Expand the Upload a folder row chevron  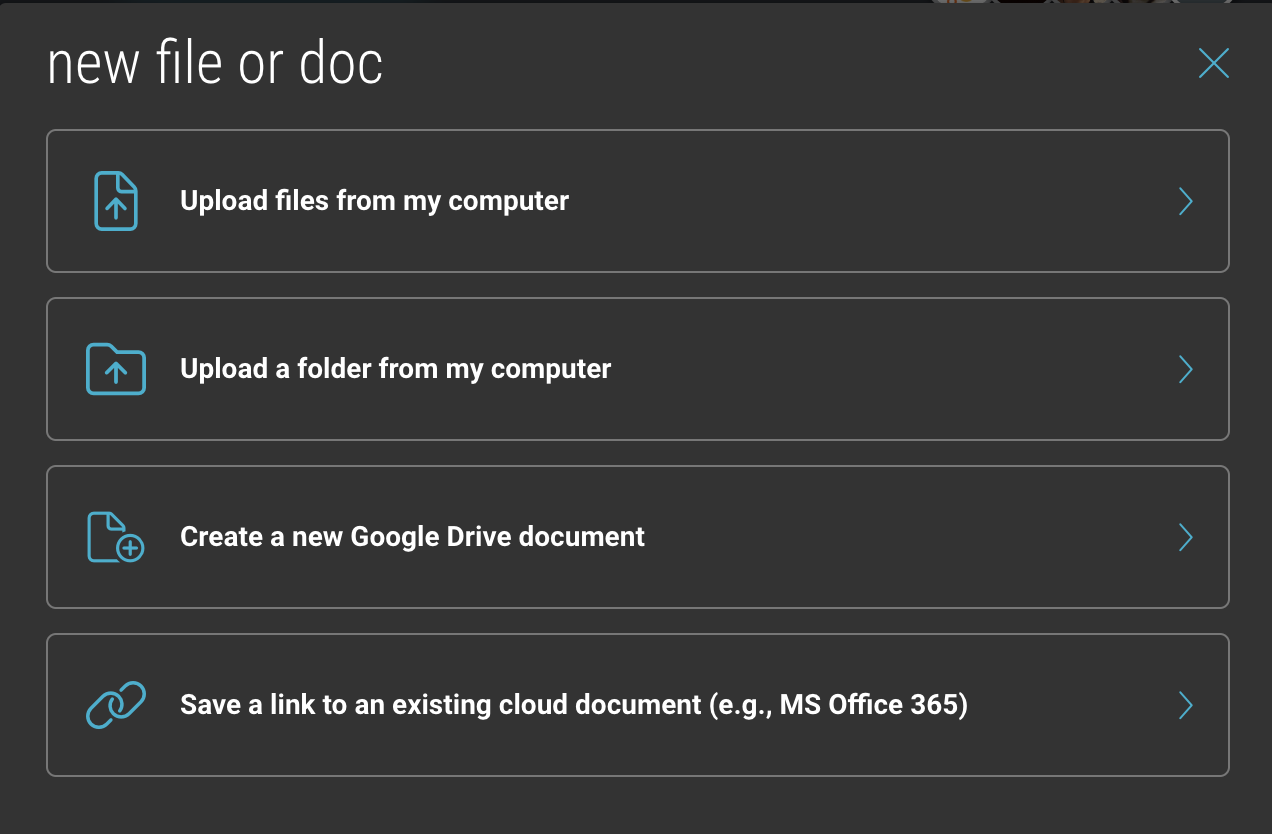pos(1186,369)
